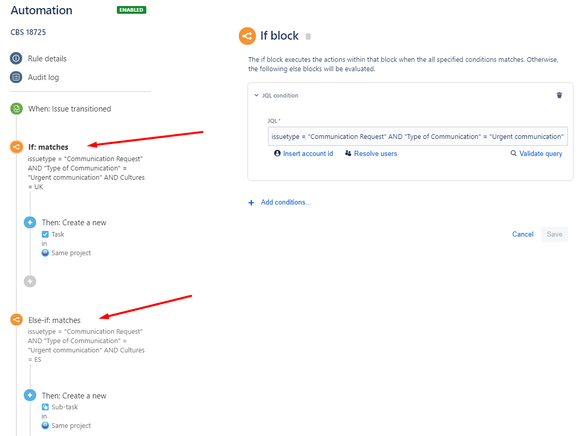Open the 'Add conditions...' option

280,202
